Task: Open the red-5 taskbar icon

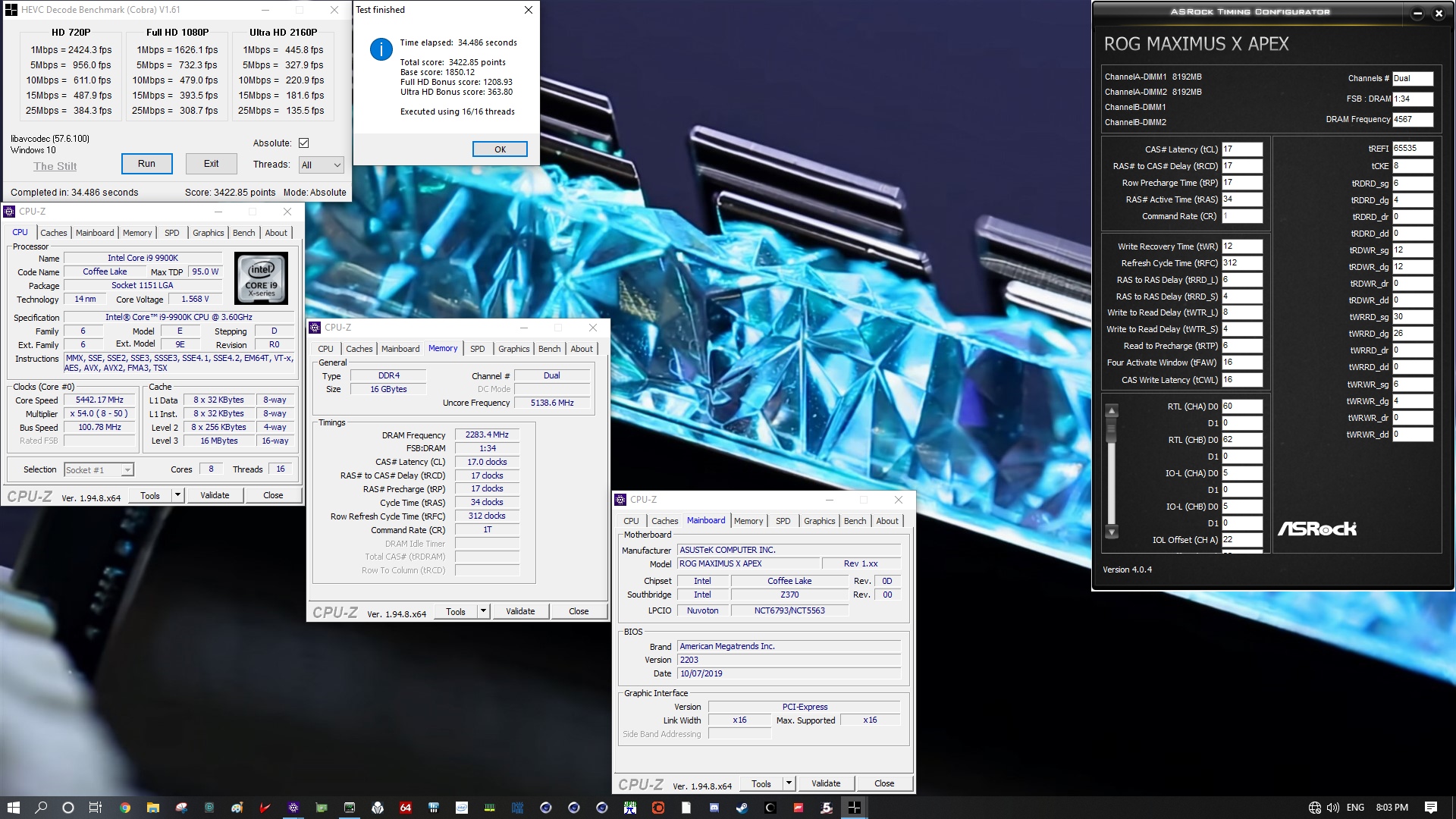Action: point(827,808)
